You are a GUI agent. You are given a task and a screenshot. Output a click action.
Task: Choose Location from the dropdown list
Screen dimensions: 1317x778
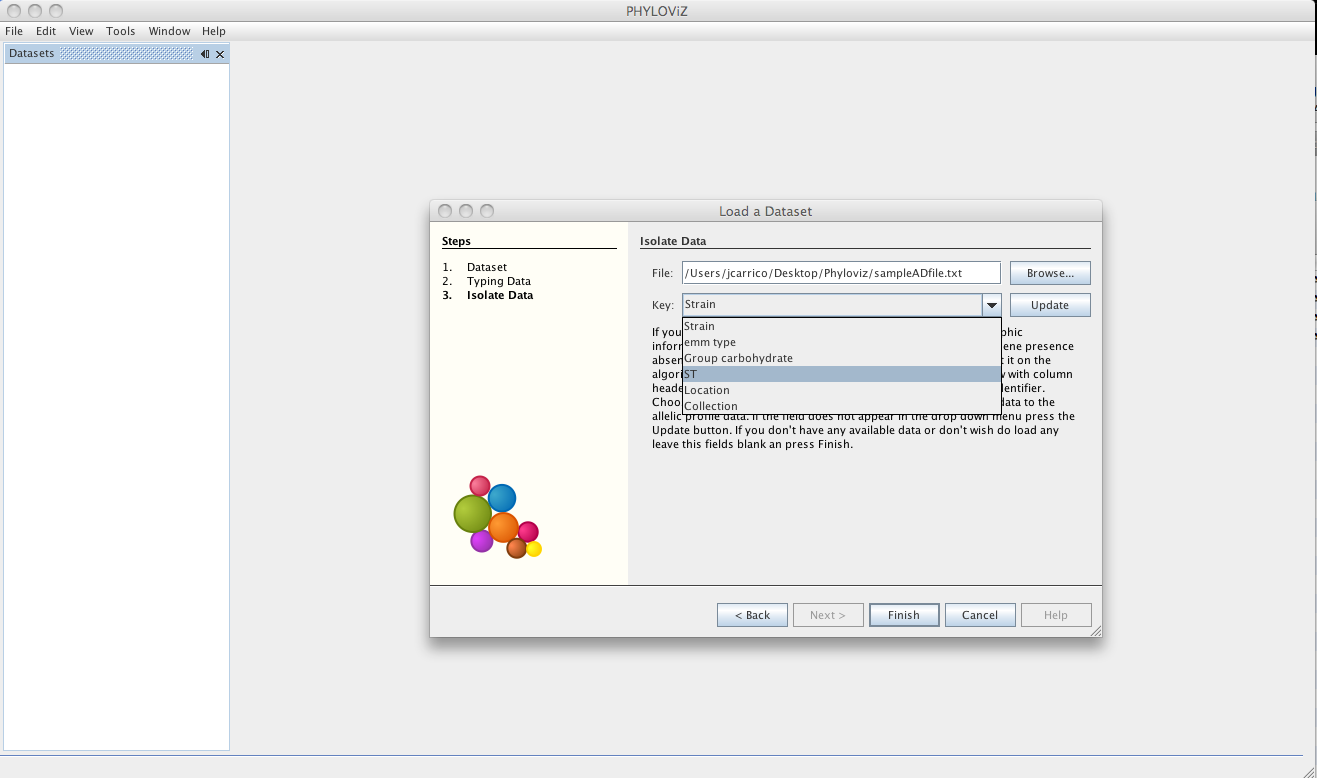pyautogui.click(x=841, y=390)
